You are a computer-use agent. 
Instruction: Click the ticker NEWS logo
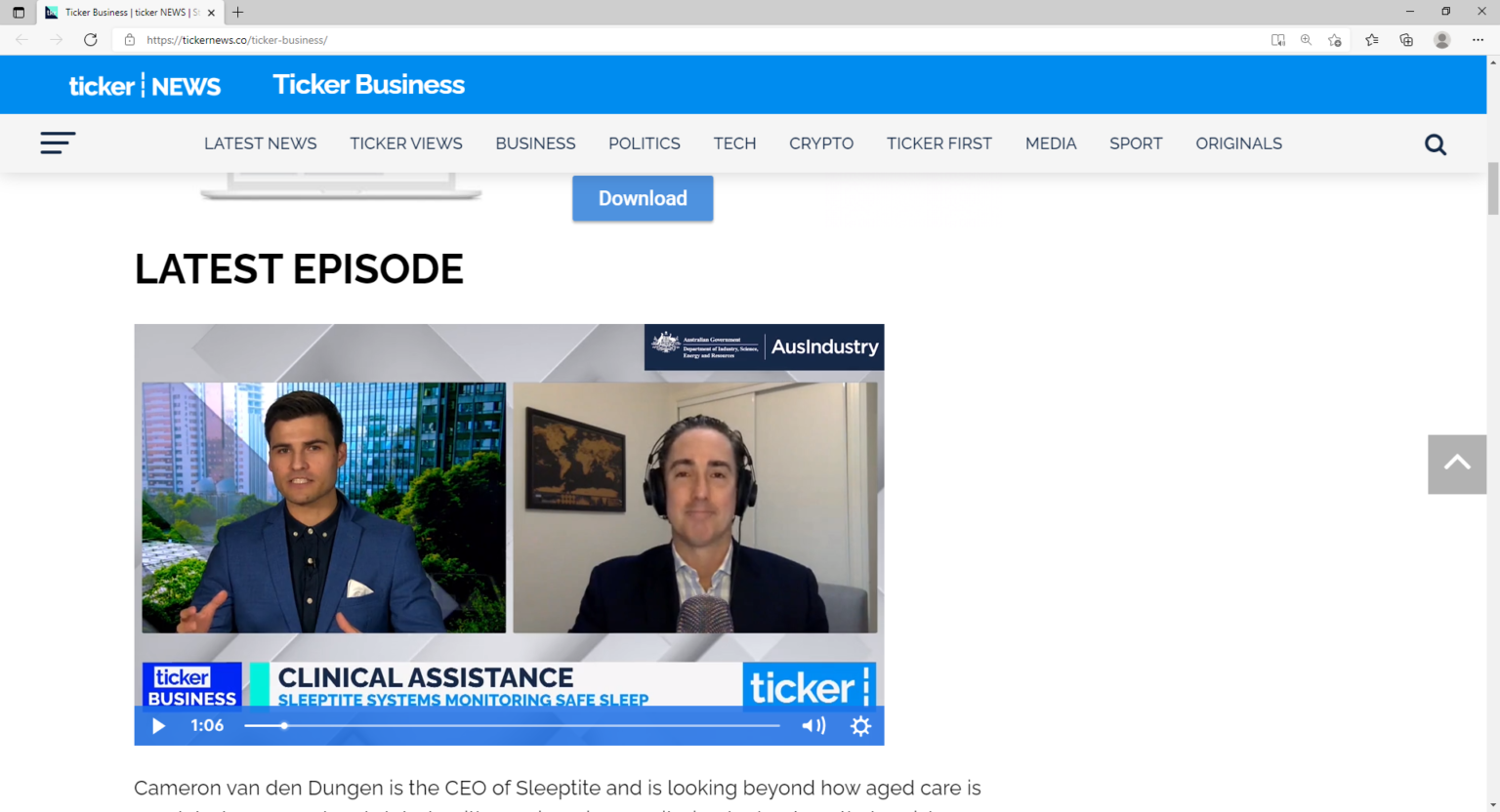(145, 86)
